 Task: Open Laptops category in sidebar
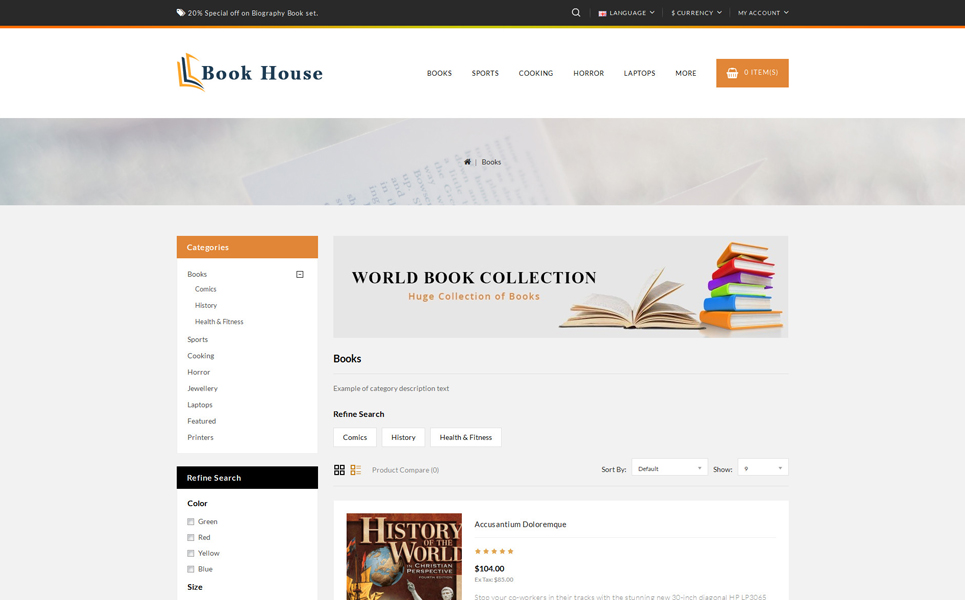[200, 405]
